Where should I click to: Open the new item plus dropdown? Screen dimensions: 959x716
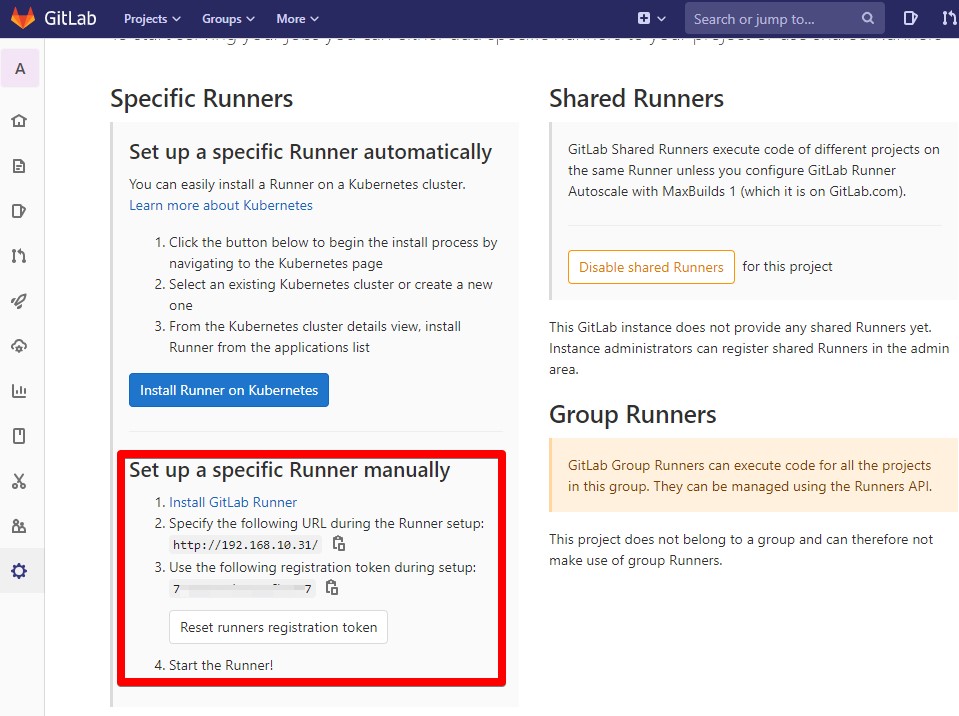(x=651, y=18)
